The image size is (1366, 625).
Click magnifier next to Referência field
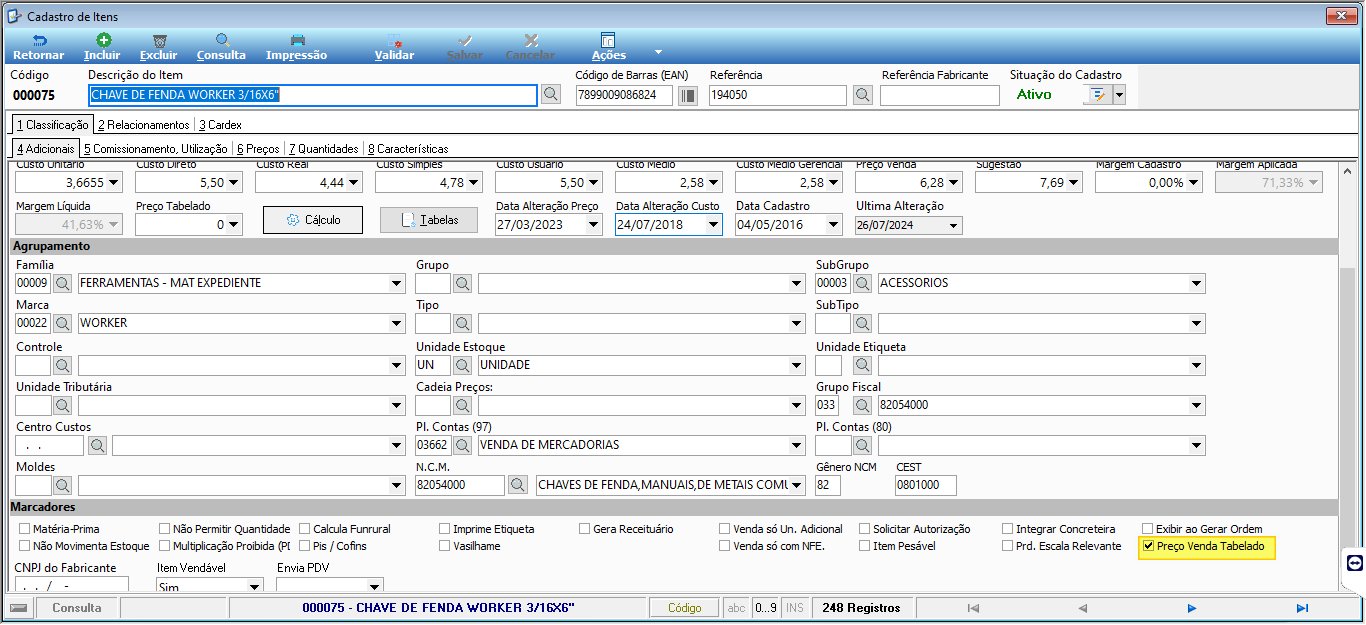[863, 95]
